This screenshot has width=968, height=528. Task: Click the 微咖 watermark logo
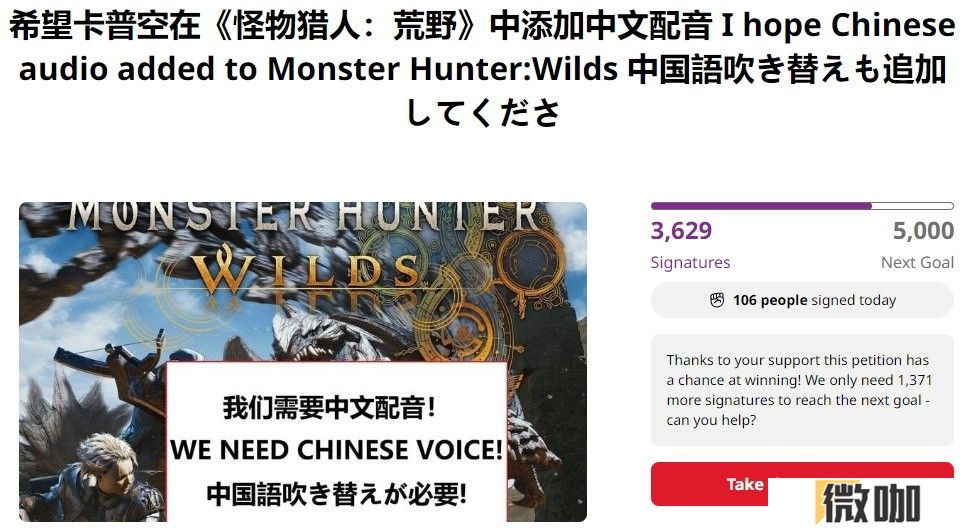point(871,503)
